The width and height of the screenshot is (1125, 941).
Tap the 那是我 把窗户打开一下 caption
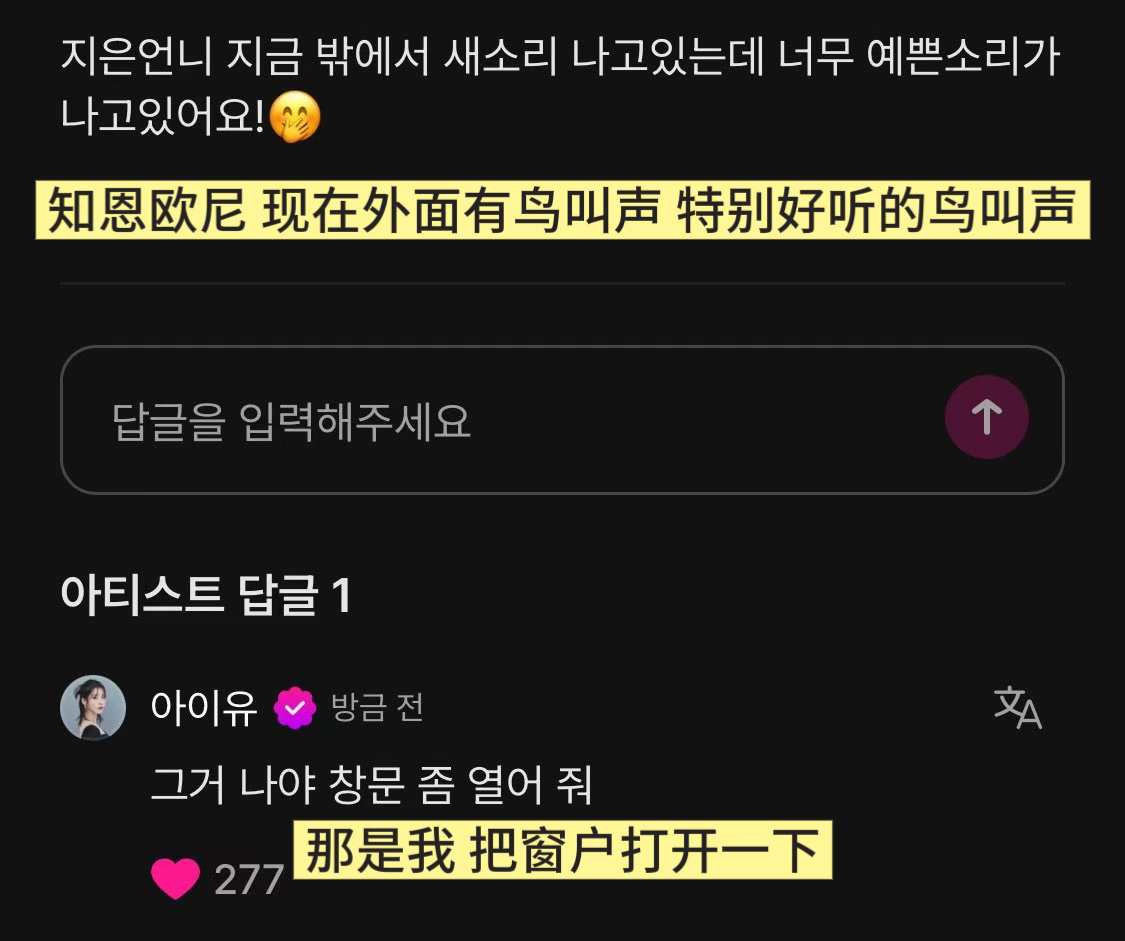click(562, 850)
